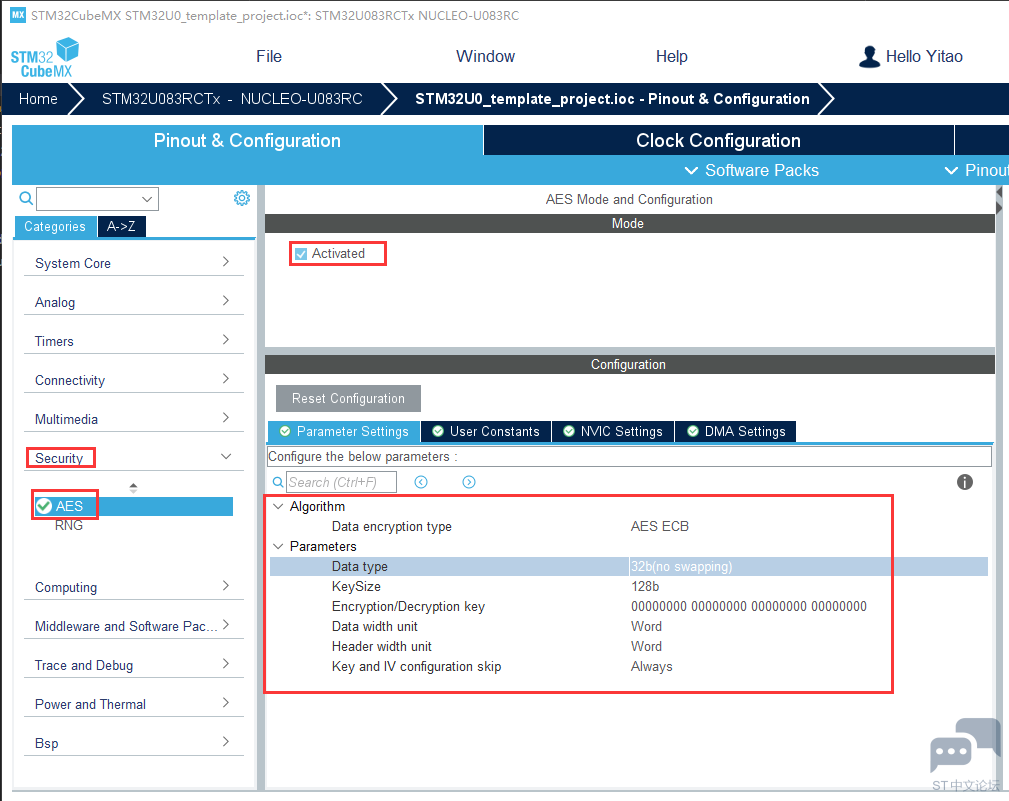Open the DMA Settings tab
1009x801 pixels.
coord(736,431)
